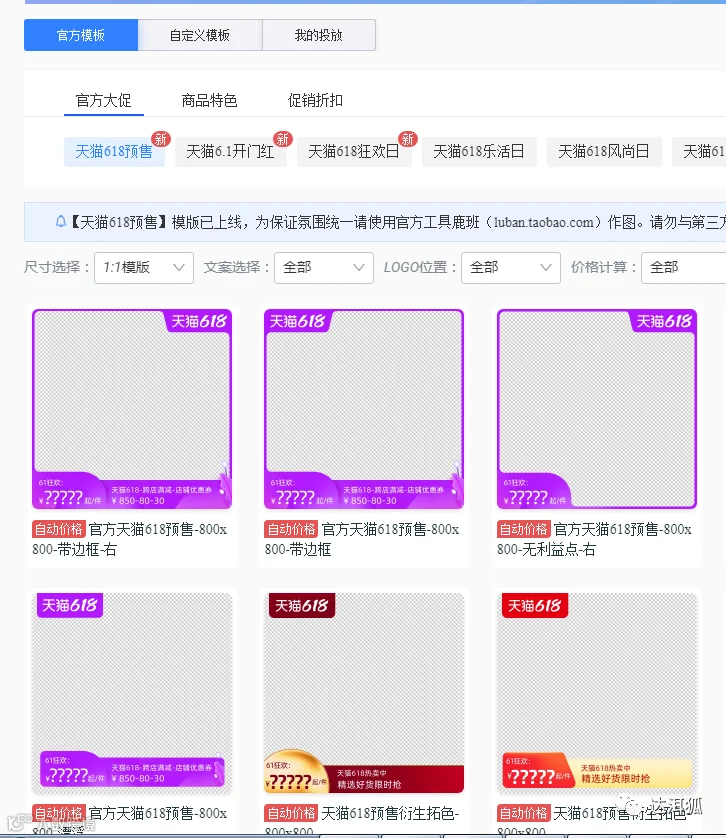726x838 pixels.
Task: Choose the 天猫618狂欢日 campaign tag
Action: pos(354,152)
